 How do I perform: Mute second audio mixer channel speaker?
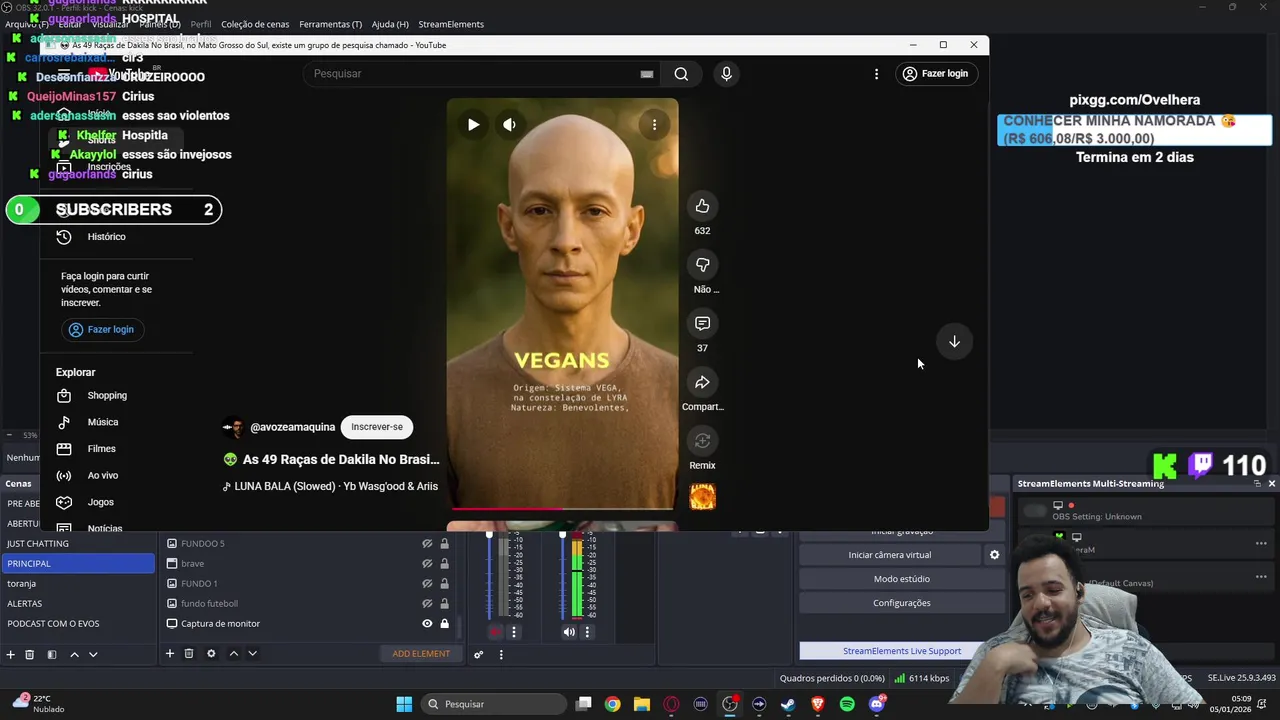(569, 632)
